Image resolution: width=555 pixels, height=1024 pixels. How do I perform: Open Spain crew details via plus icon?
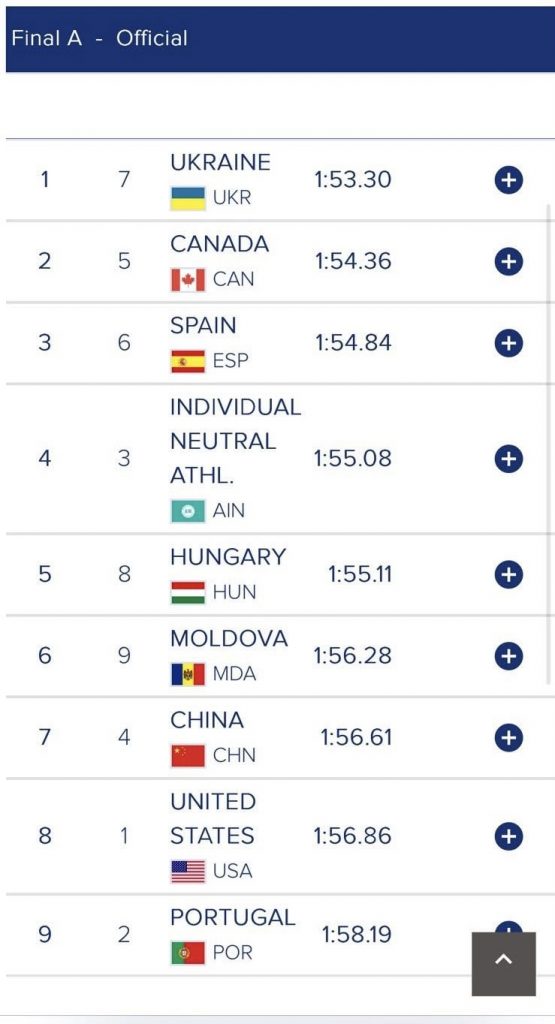coord(509,343)
